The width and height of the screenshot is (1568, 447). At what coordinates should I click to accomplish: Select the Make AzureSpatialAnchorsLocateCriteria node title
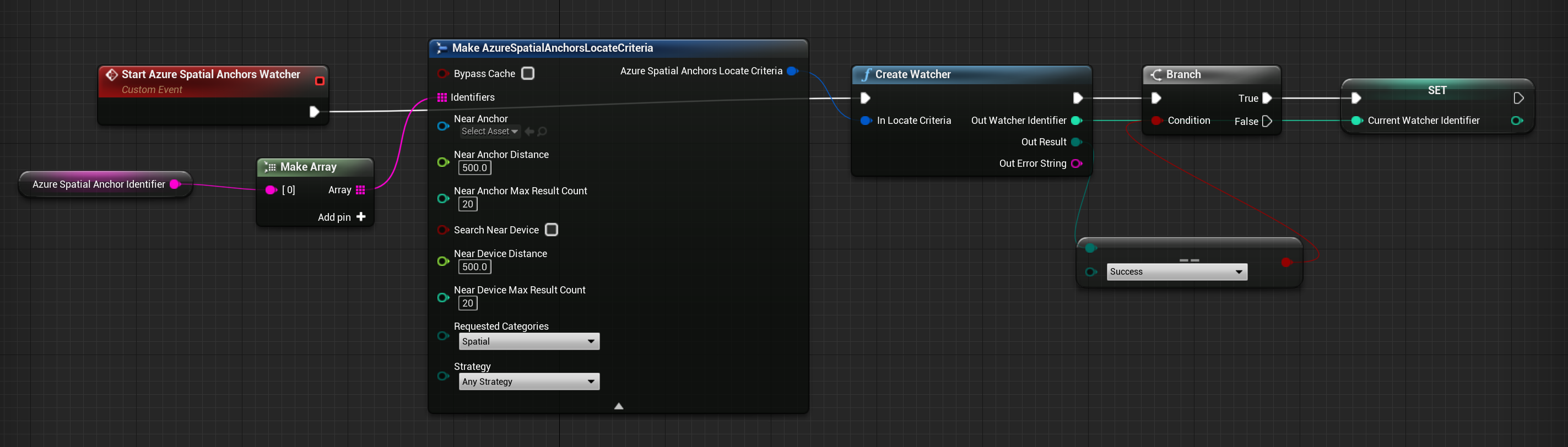pos(552,48)
